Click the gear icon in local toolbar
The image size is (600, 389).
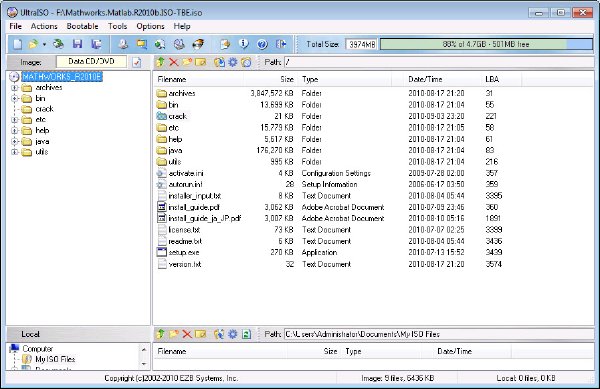(x=233, y=334)
